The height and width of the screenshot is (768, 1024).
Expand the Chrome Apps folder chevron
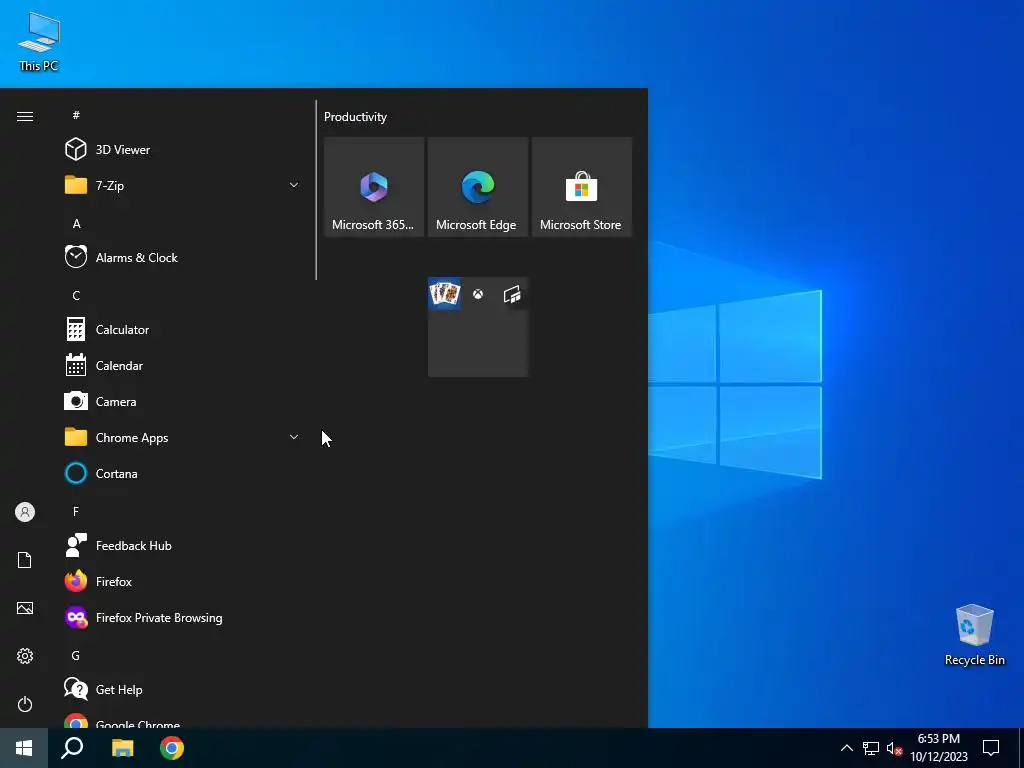pos(294,438)
